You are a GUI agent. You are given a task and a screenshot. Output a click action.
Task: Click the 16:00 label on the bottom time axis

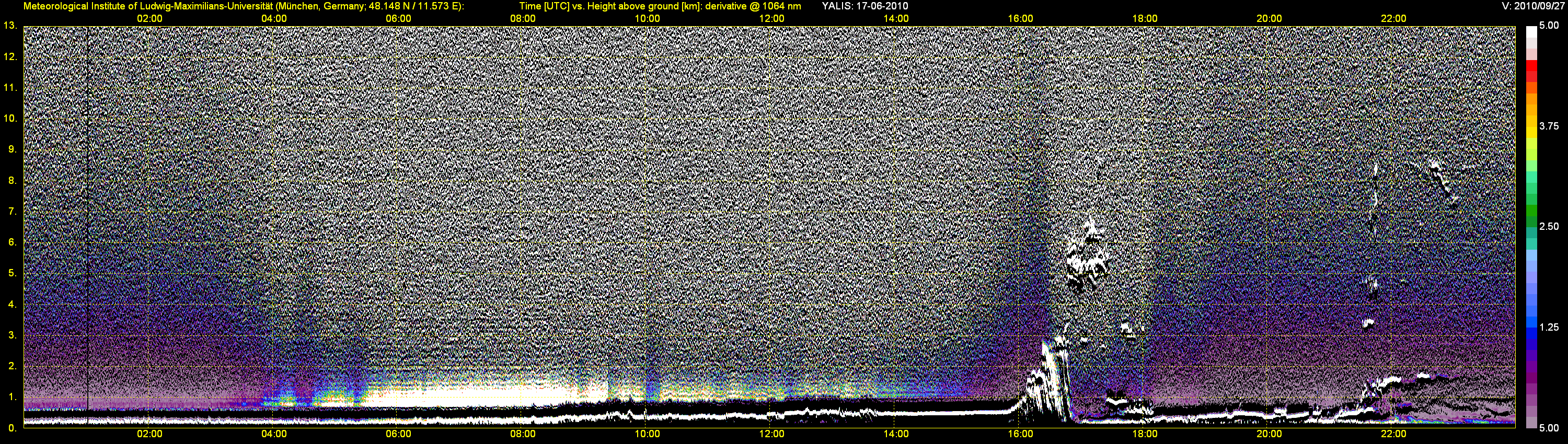coord(1020,434)
